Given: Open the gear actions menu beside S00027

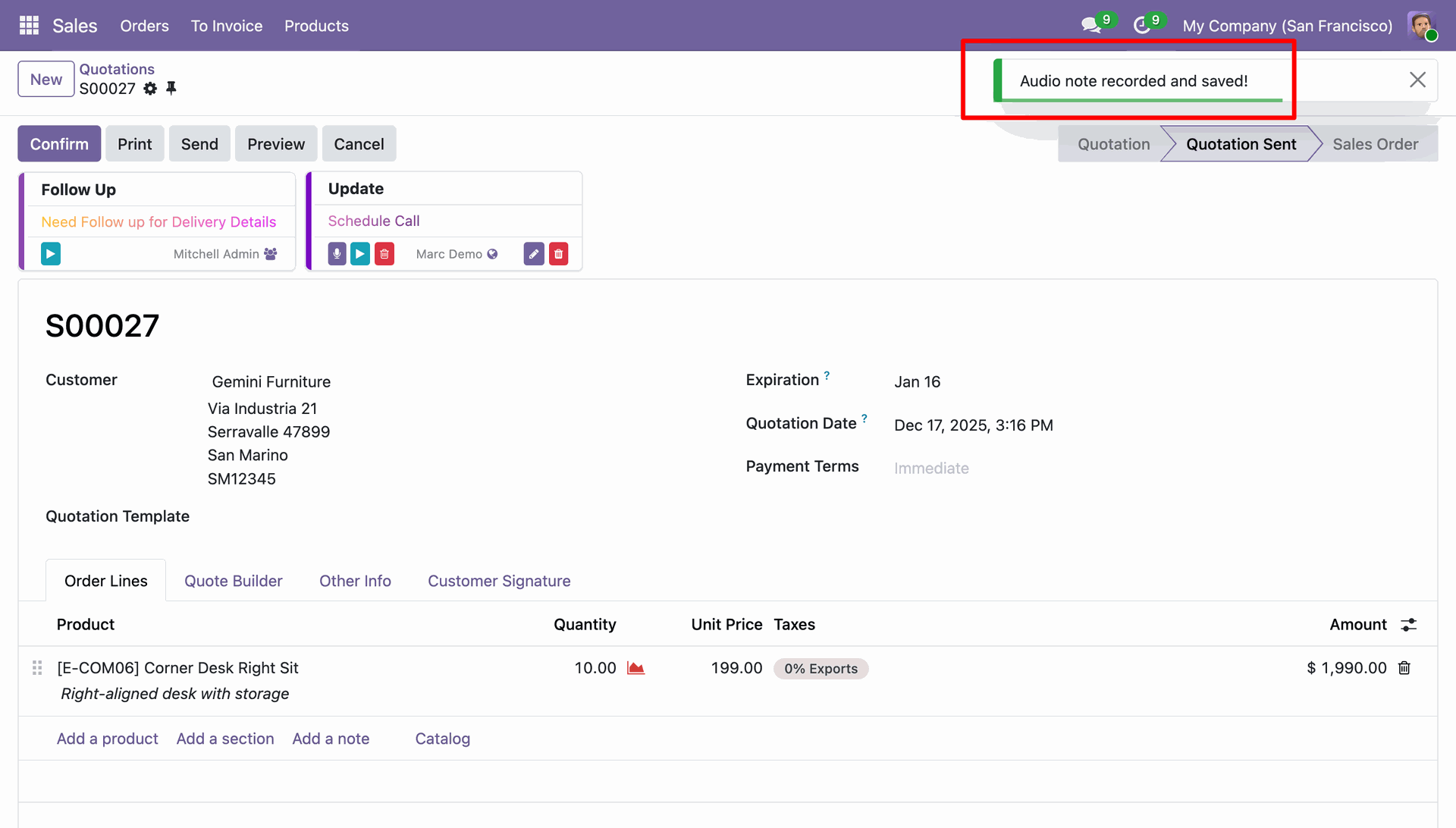Looking at the screenshot, I should pyautogui.click(x=150, y=89).
